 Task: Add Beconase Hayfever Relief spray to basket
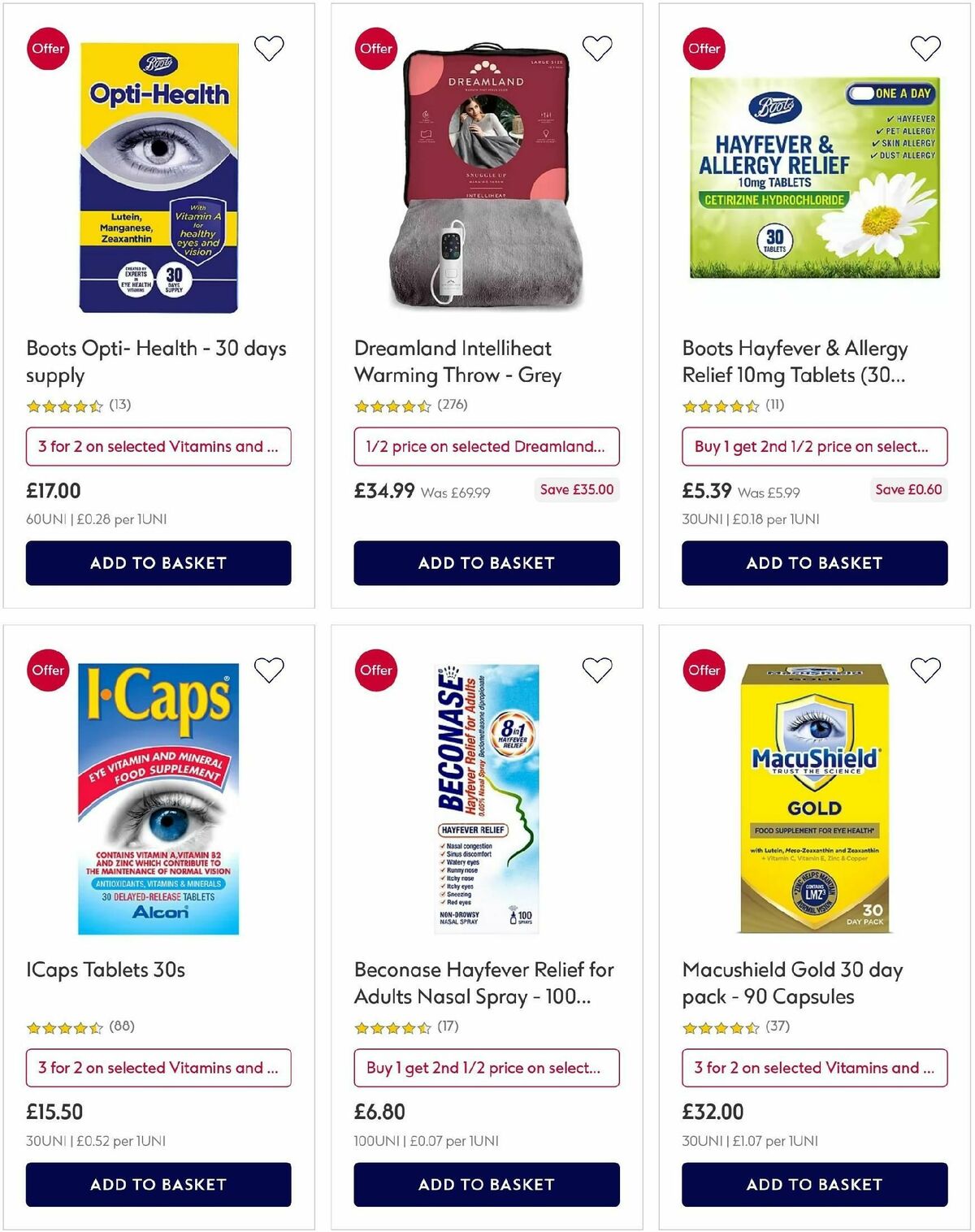point(487,1184)
